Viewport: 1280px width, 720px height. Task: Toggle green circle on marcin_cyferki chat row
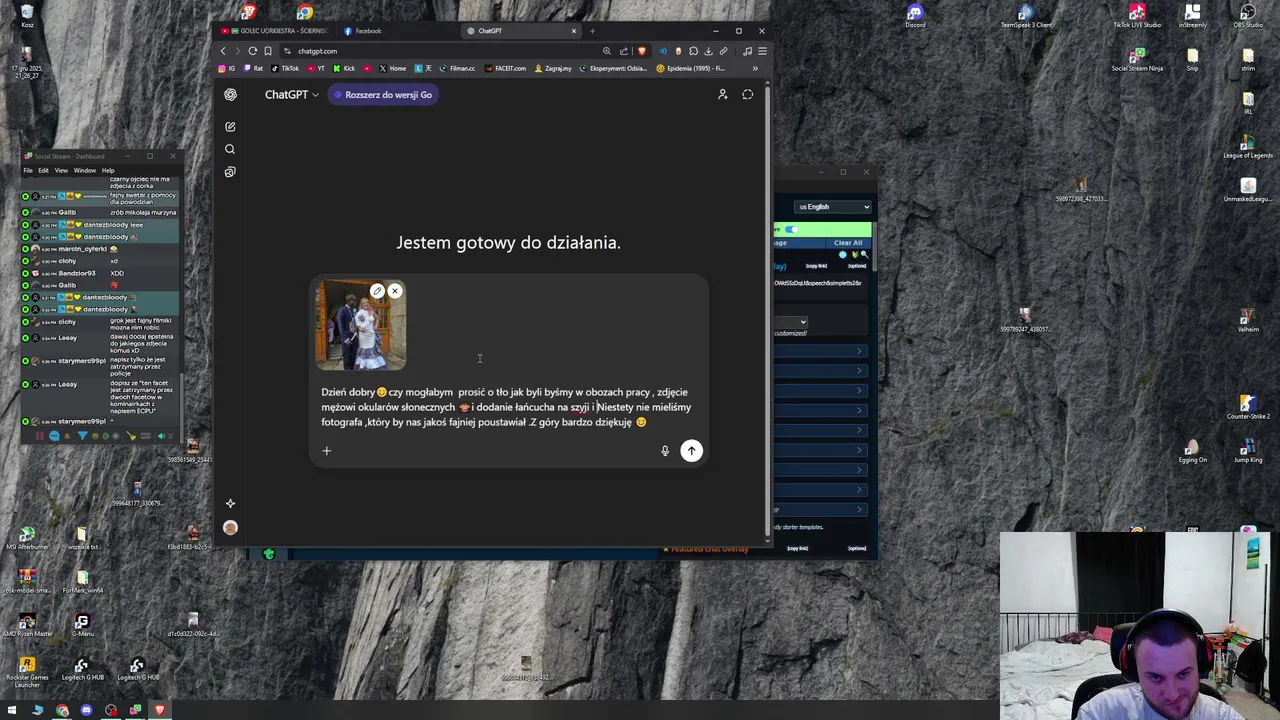[x=26, y=249]
